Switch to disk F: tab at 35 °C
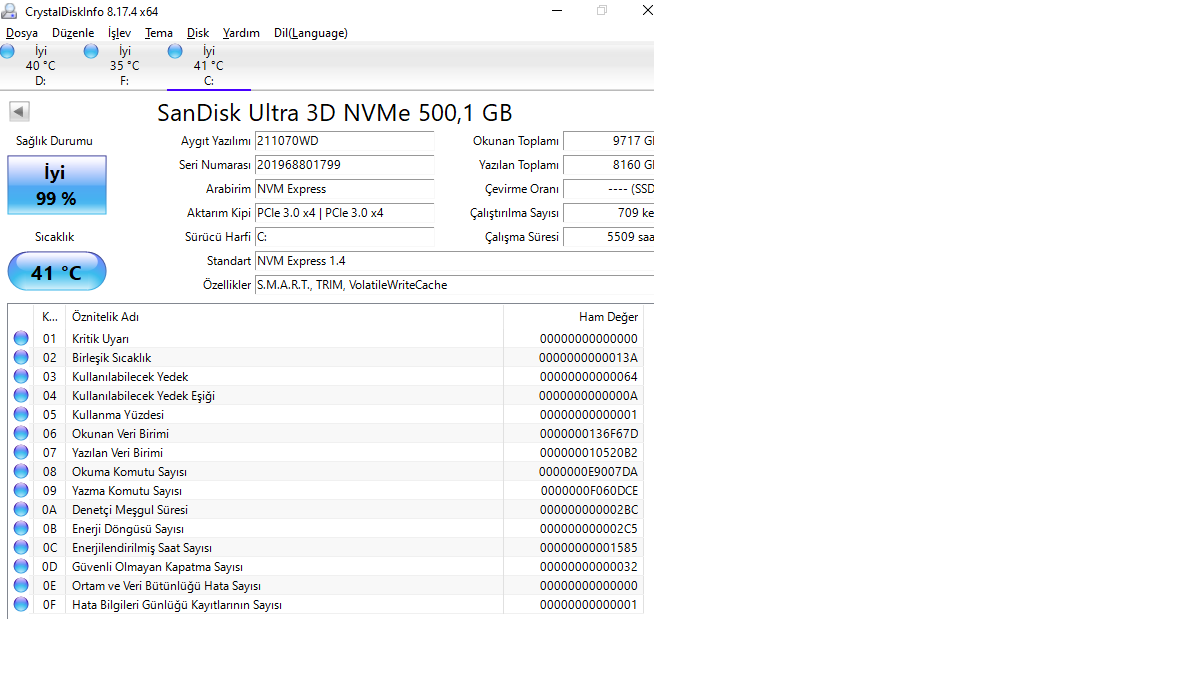This screenshot has width=1195, height=696. coord(125,66)
